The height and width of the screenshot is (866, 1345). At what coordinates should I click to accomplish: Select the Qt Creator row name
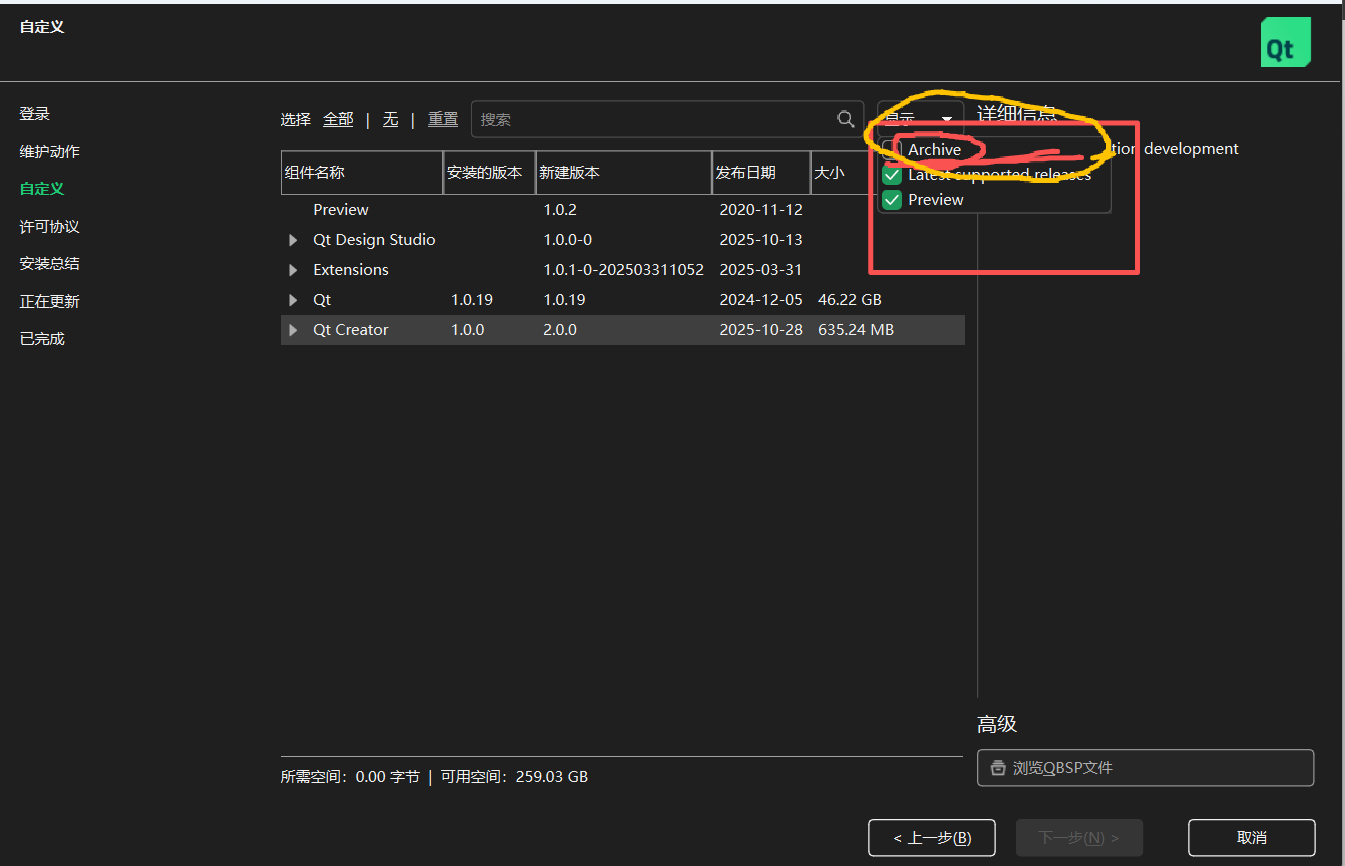[351, 330]
